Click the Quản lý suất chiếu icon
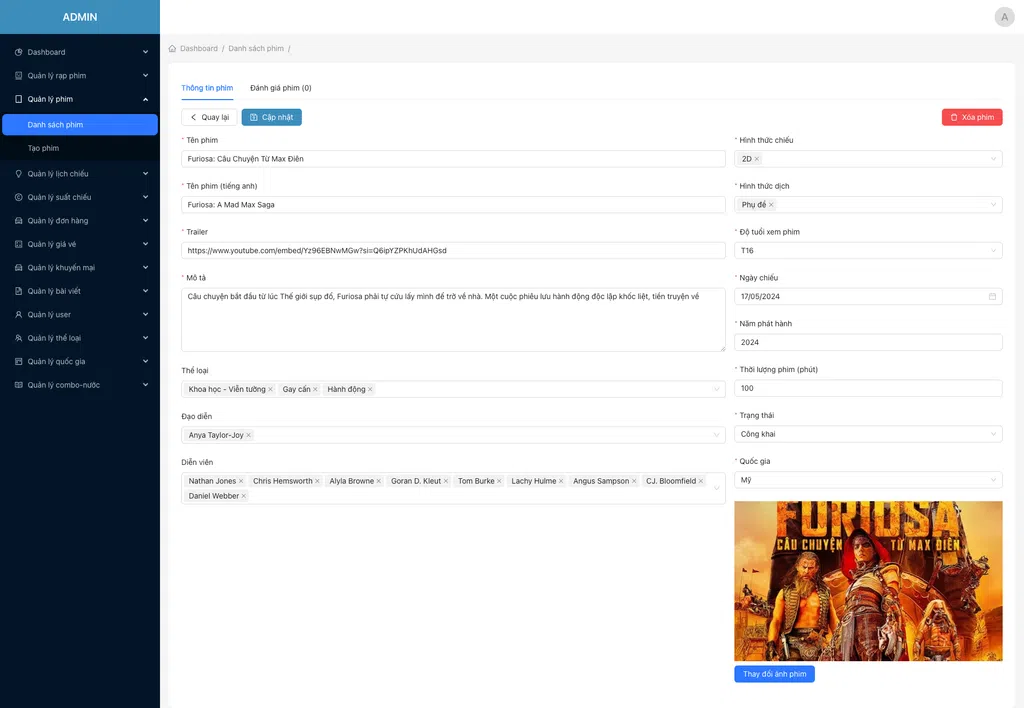 coord(19,197)
